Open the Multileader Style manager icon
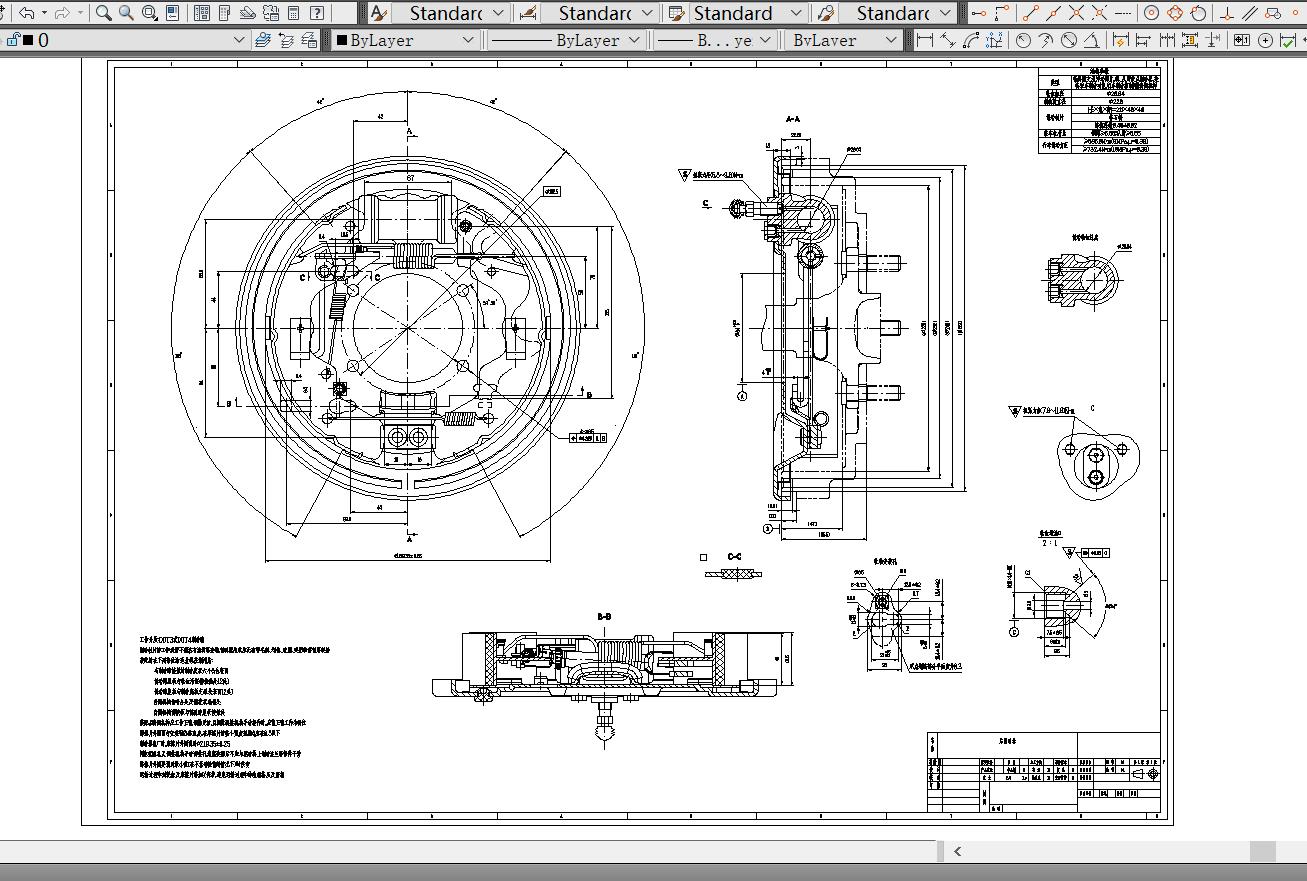This screenshot has width=1307, height=881. click(825, 13)
